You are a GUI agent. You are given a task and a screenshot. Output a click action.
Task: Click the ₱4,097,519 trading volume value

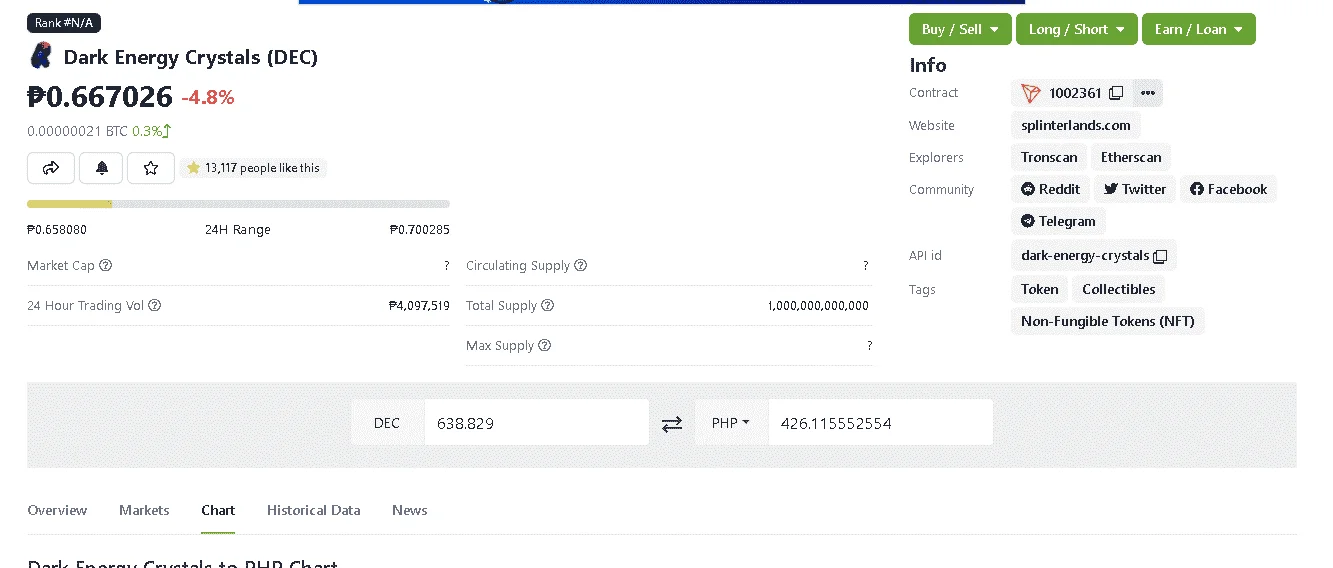[419, 306]
